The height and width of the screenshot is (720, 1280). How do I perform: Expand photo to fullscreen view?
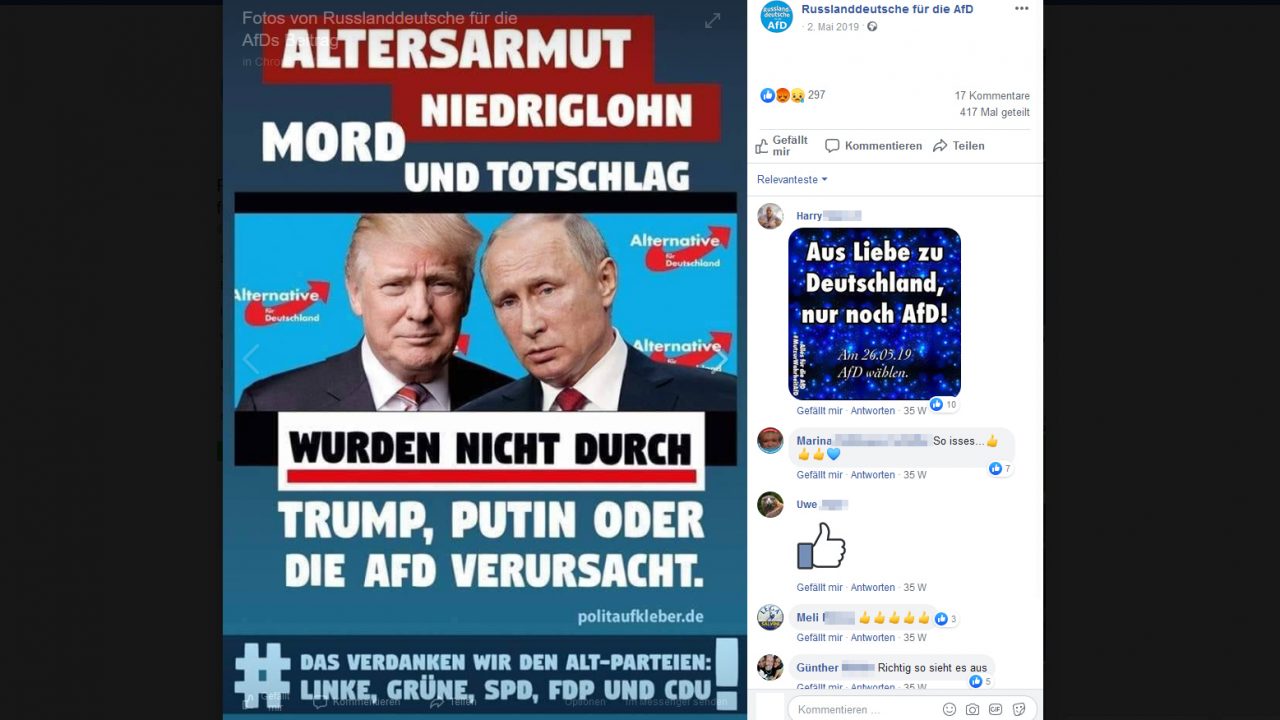click(713, 20)
